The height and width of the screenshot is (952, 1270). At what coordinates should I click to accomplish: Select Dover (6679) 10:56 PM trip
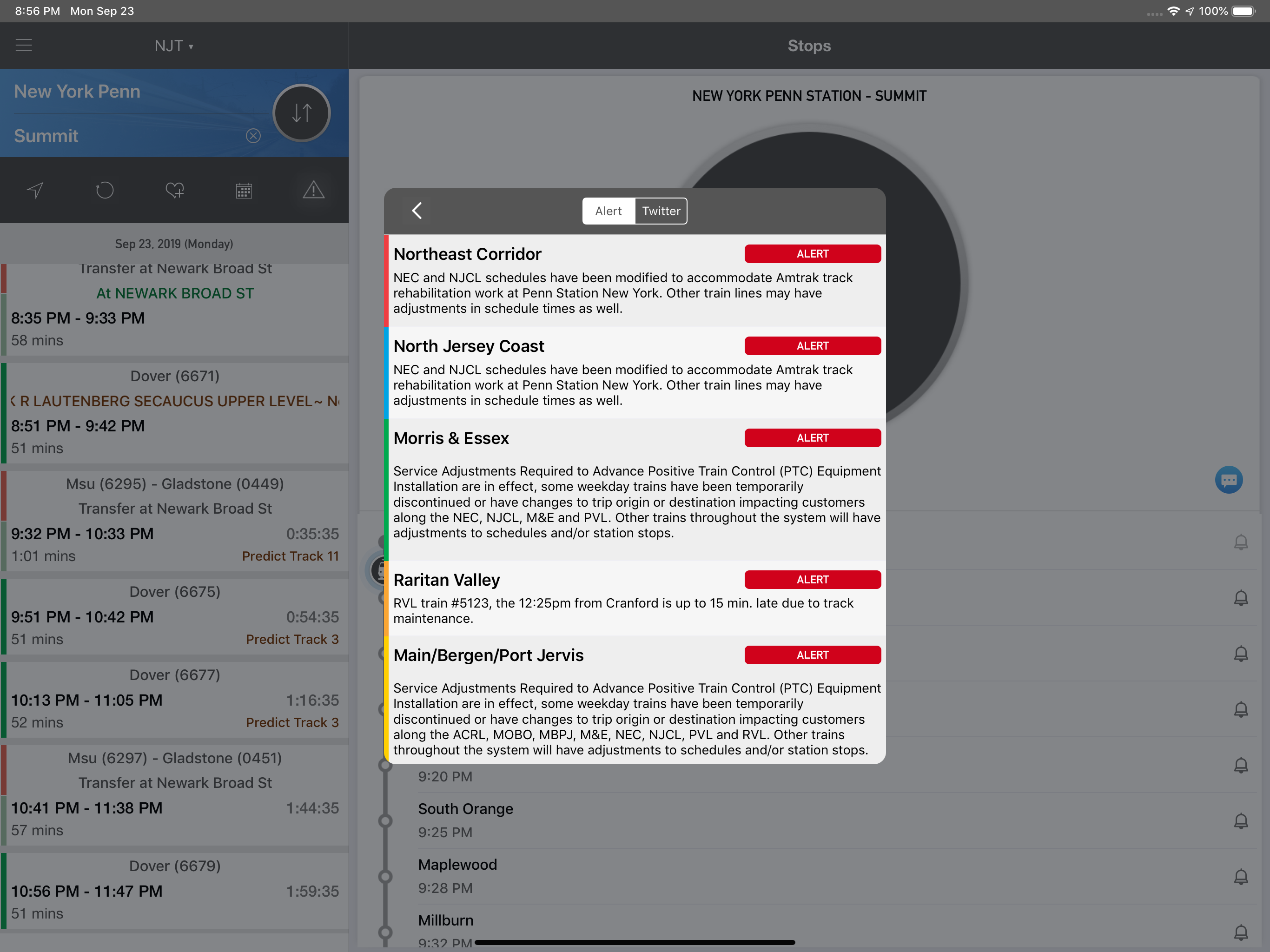174,891
